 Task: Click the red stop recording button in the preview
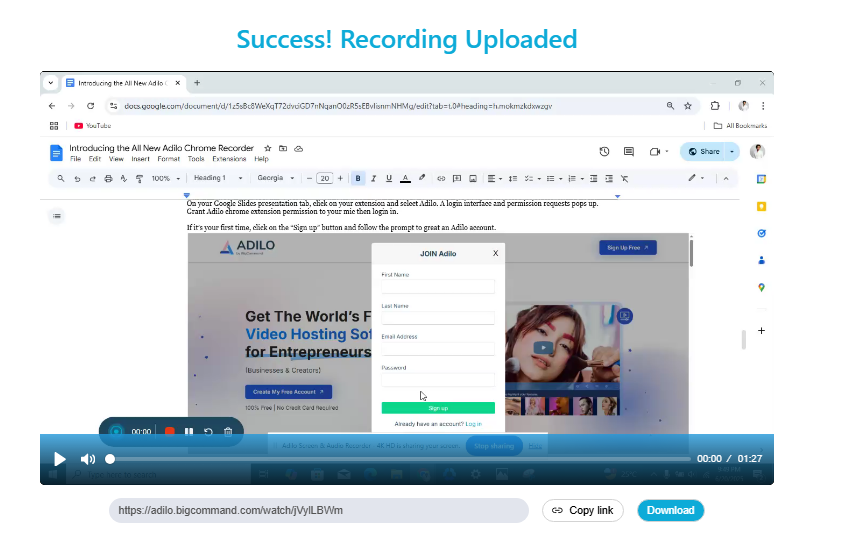(x=170, y=432)
